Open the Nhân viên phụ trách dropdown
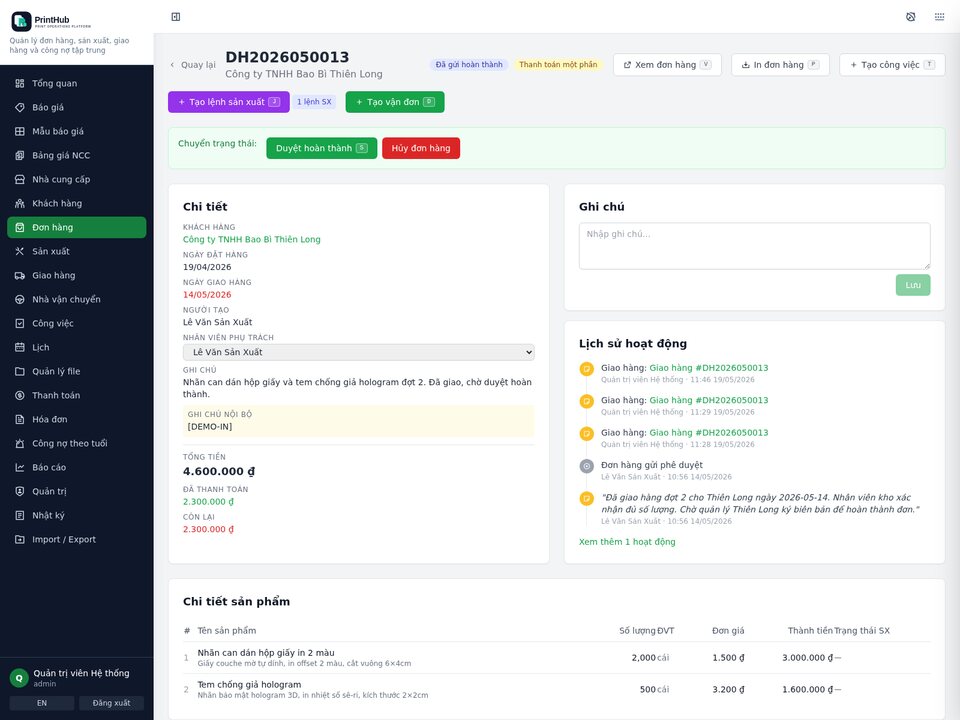Image resolution: width=960 pixels, height=720 pixels. pyautogui.click(x=358, y=352)
